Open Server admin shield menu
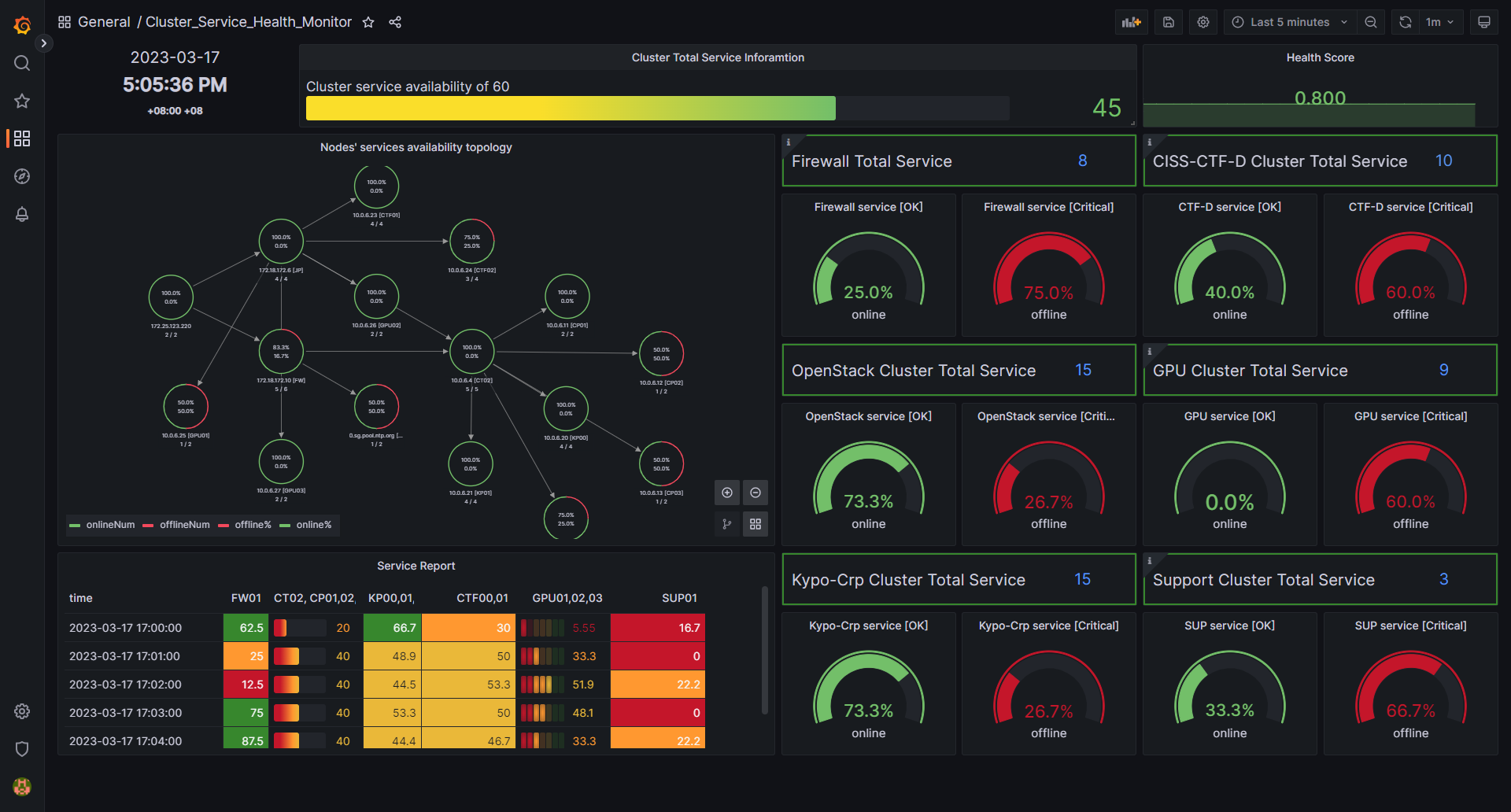The width and height of the screenshot is (1511, 812). point(22,749)
